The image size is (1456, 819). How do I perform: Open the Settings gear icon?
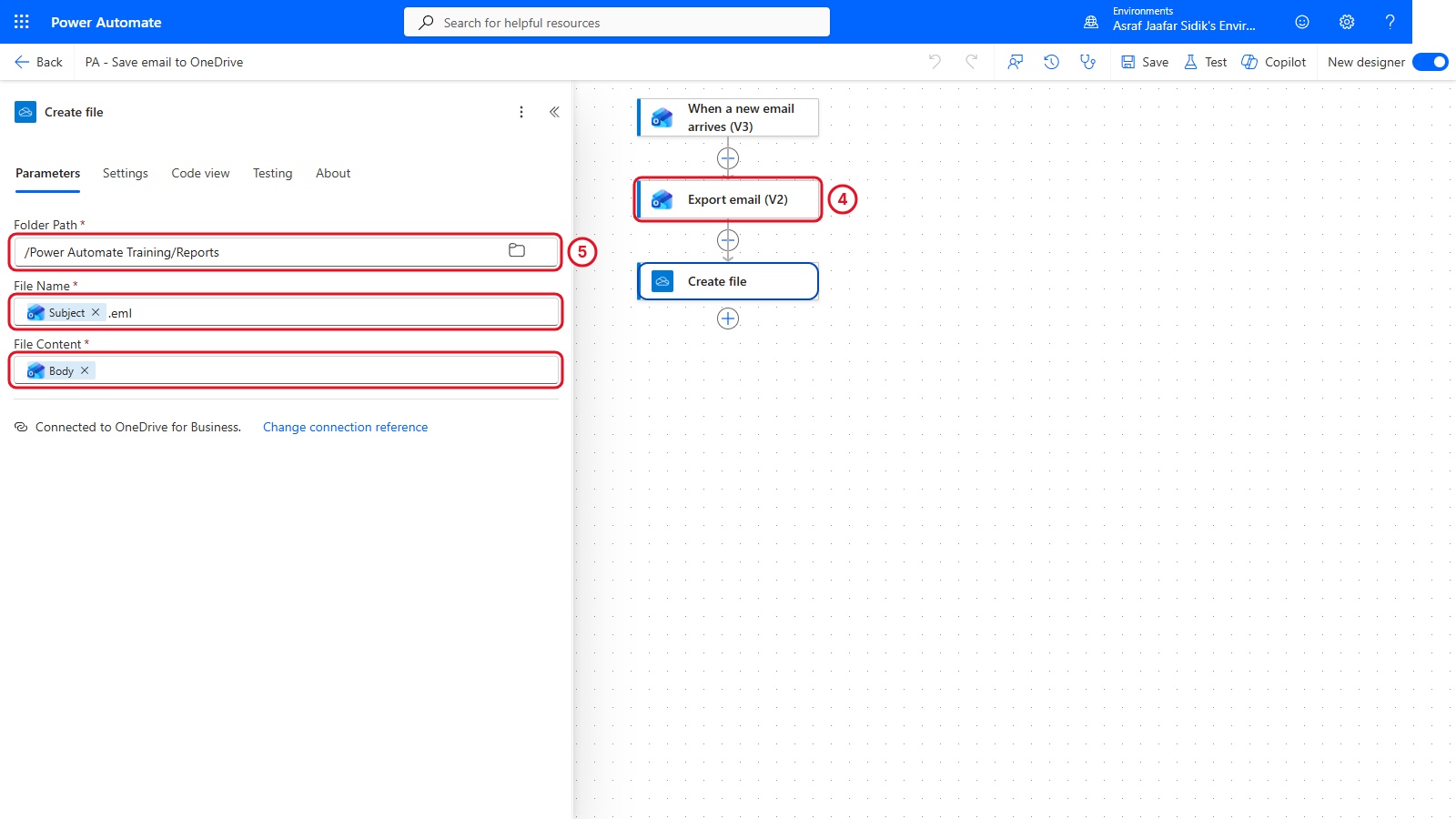[x=1347, y=22]
